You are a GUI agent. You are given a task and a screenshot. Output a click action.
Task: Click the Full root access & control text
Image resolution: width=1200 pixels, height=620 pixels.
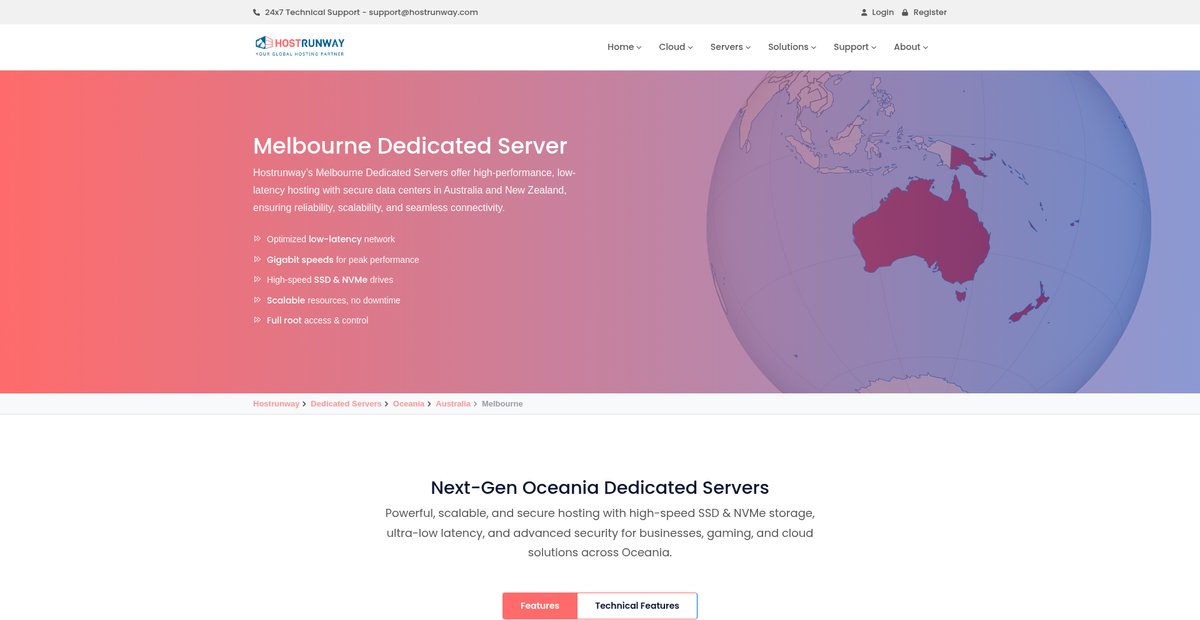tap(317, 320)
